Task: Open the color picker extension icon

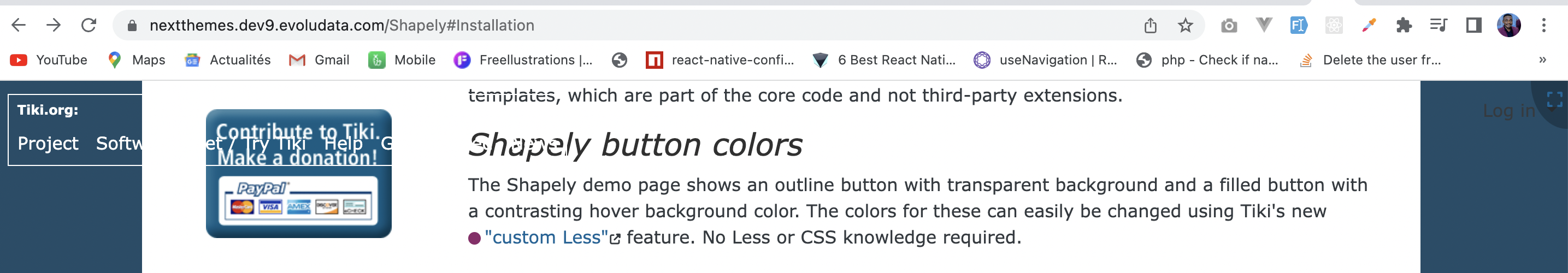Action: (x=1369, y=26)
